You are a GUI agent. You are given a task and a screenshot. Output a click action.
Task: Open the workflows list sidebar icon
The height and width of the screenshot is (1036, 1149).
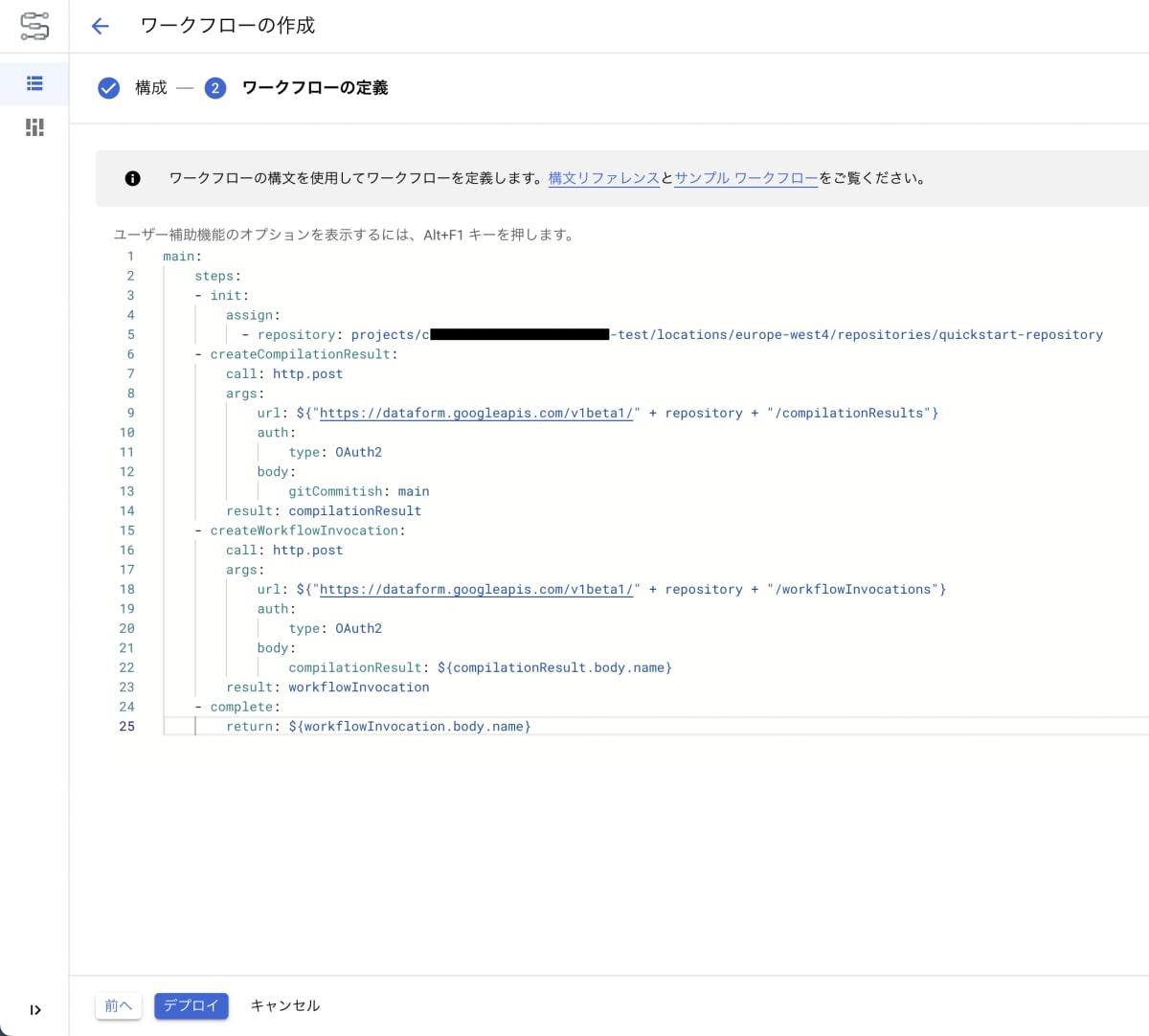coord(34,83)
